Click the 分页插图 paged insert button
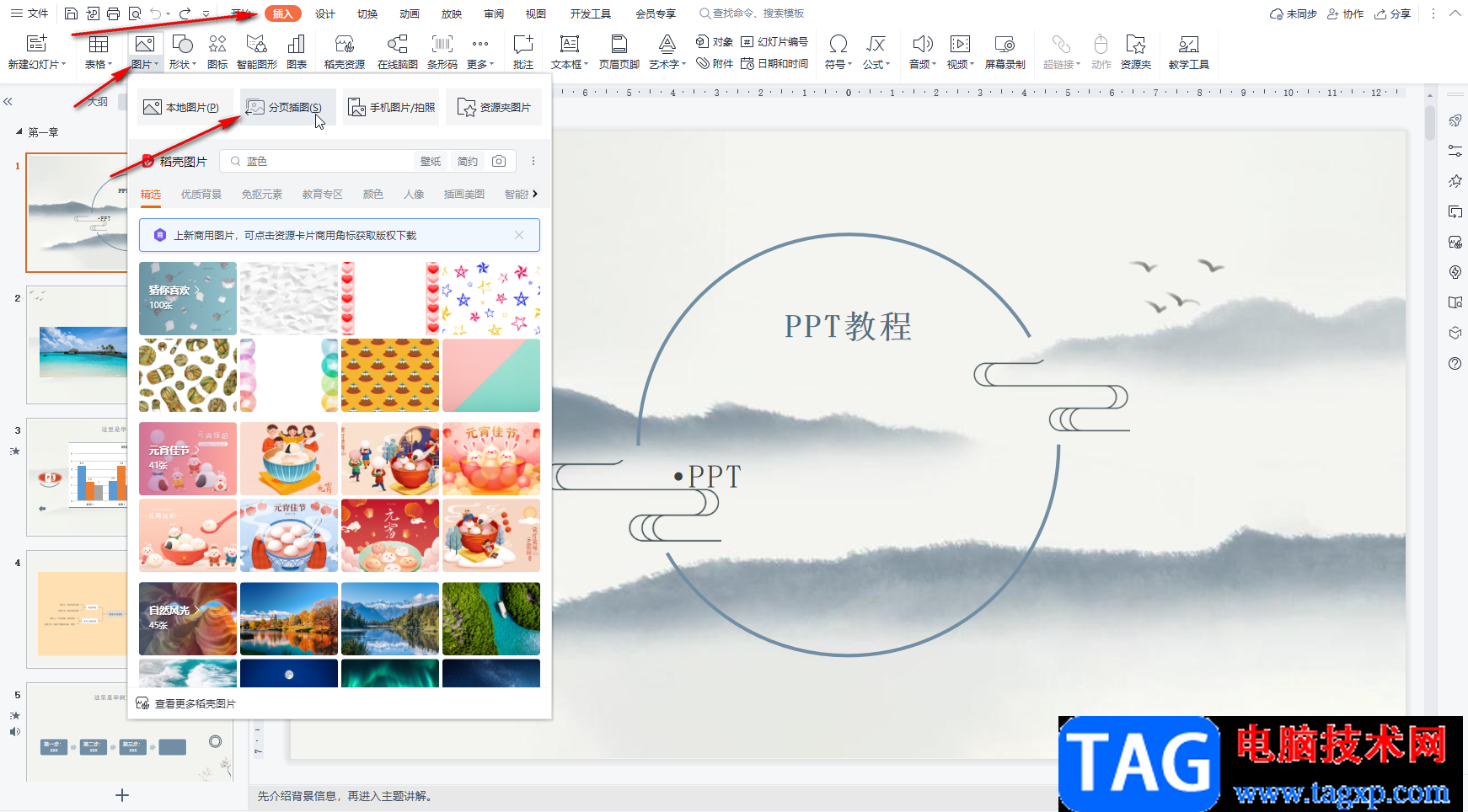 click(288, 107)
